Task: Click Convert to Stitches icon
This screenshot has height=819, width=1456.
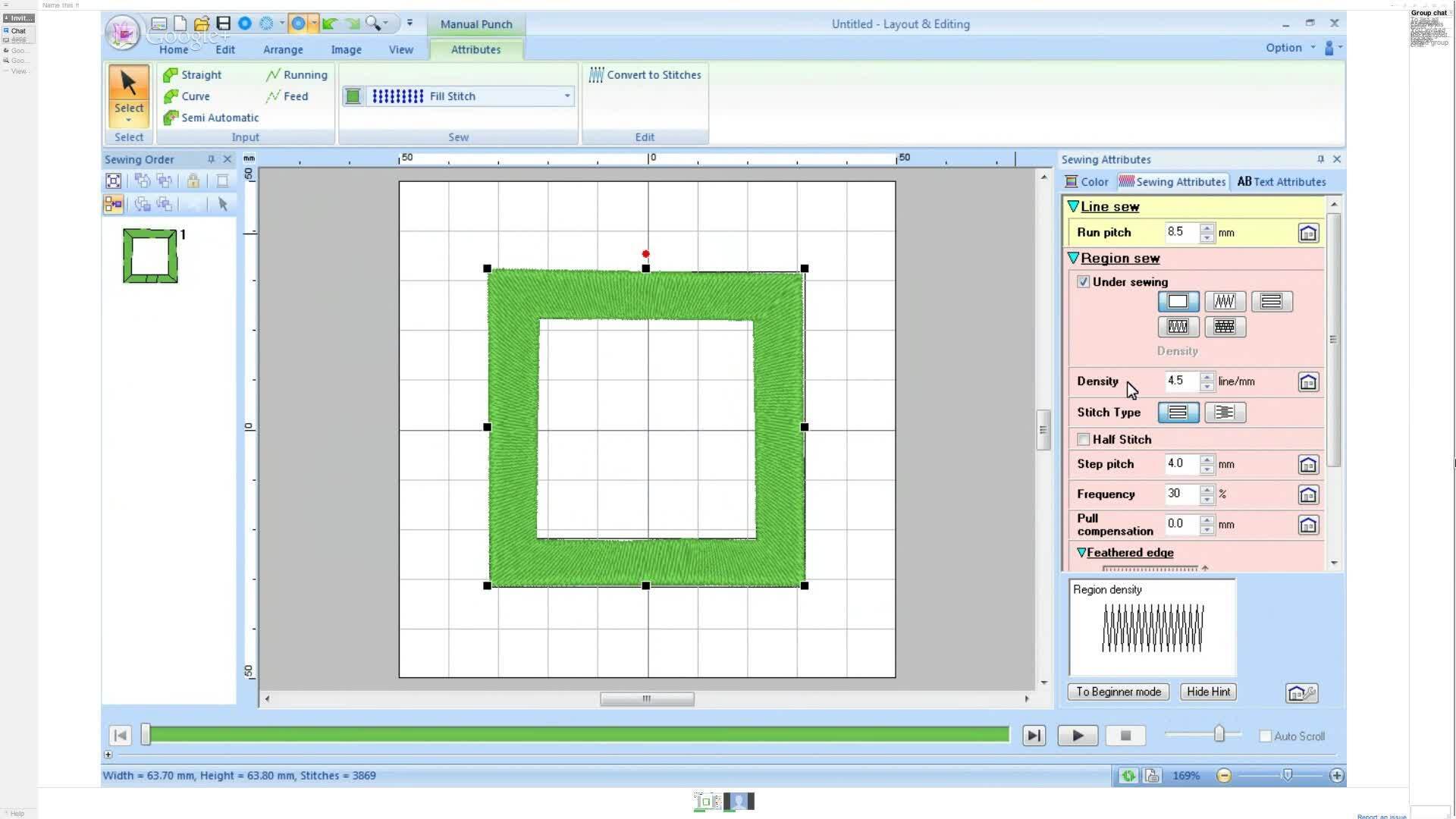Action: (597, 75)
